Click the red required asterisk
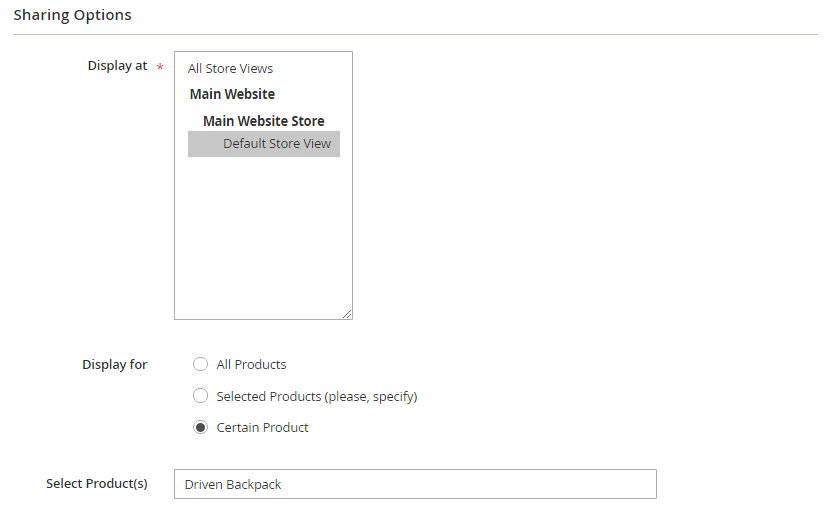 (160, 67)
